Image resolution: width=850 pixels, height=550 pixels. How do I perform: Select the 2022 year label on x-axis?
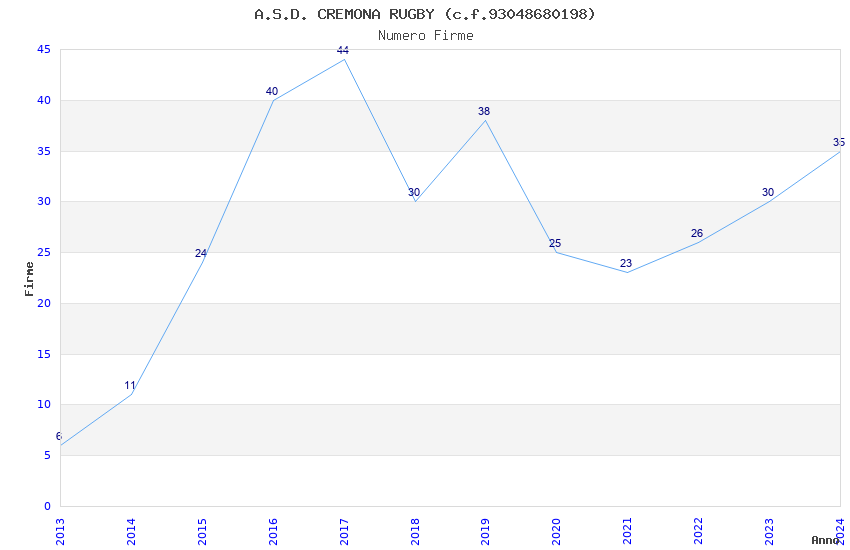698,532
